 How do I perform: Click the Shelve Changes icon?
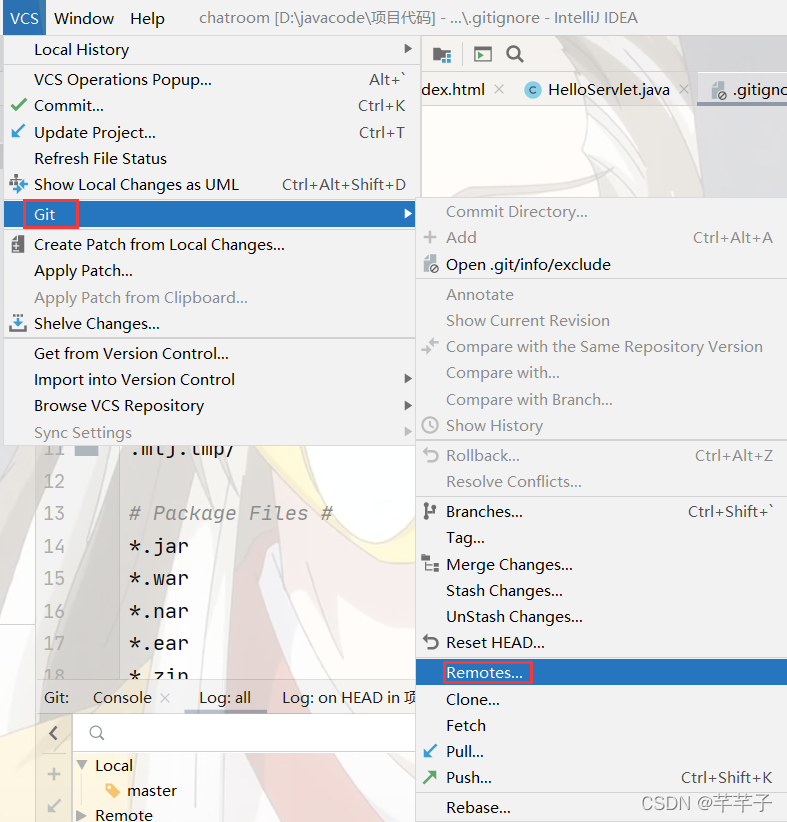point(18,323)
